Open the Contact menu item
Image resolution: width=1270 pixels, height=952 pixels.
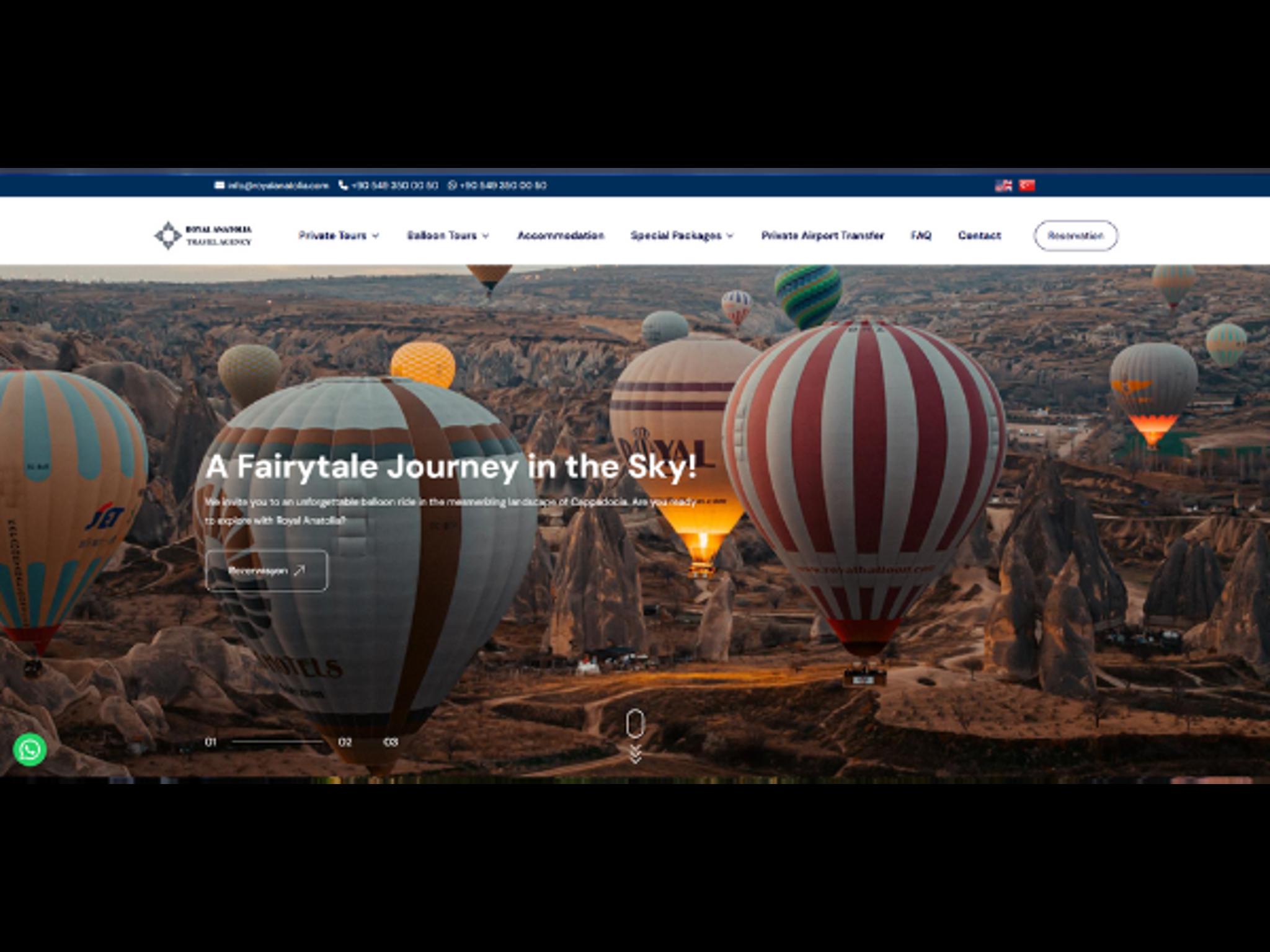click(x=979, y=236)
